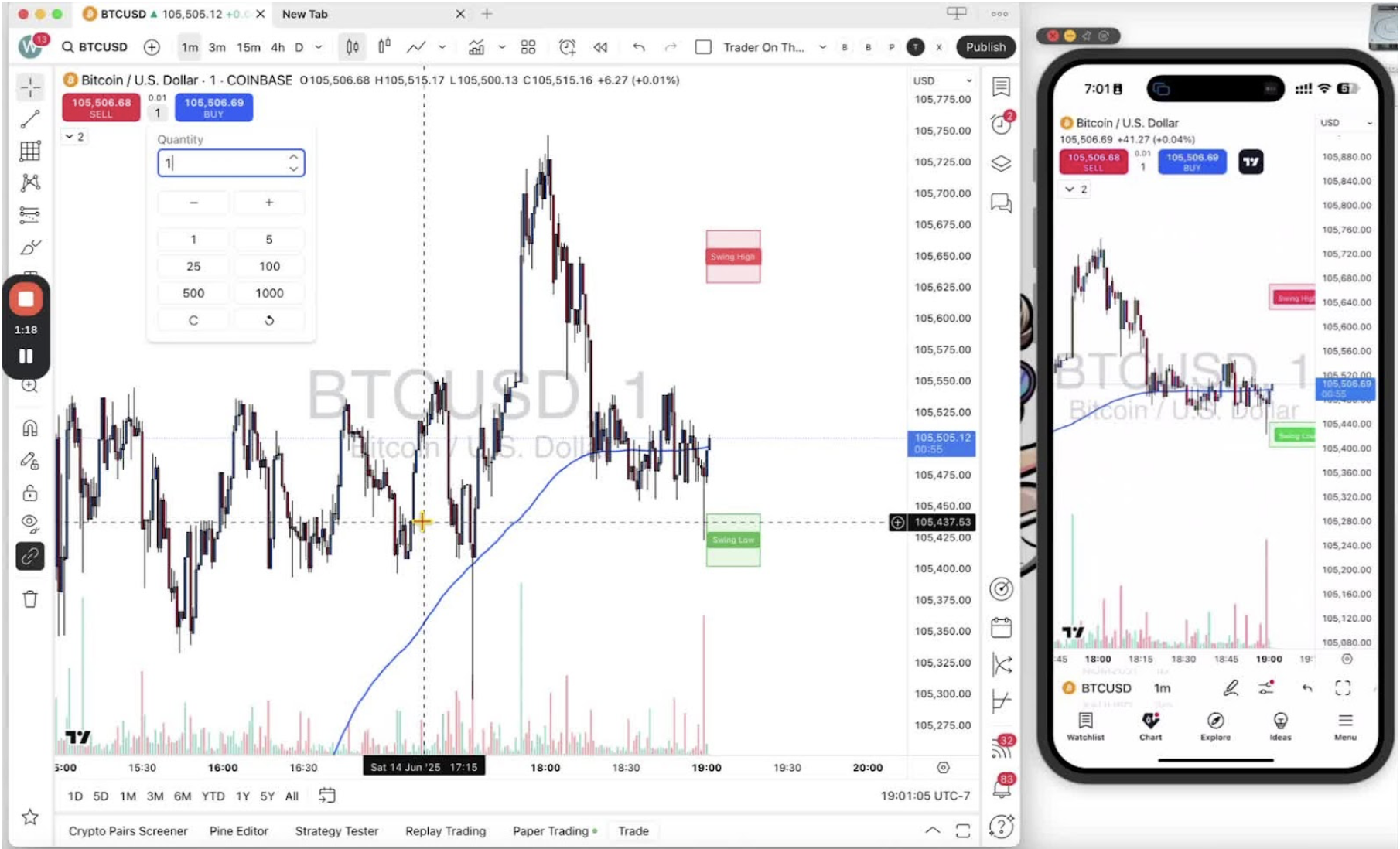Add a symbol to compare with plus icon
1400x849 pixels.
[152, 47]
